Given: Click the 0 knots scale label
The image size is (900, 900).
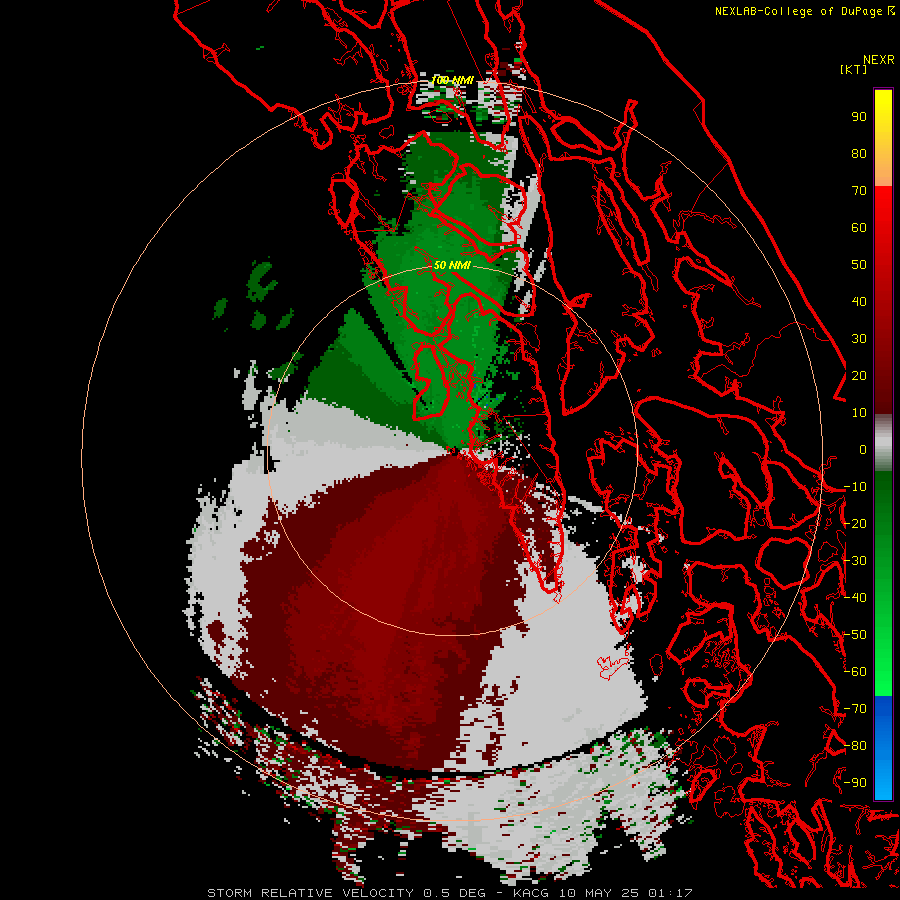Looking at the screenshot, I should tap(863, 450).
